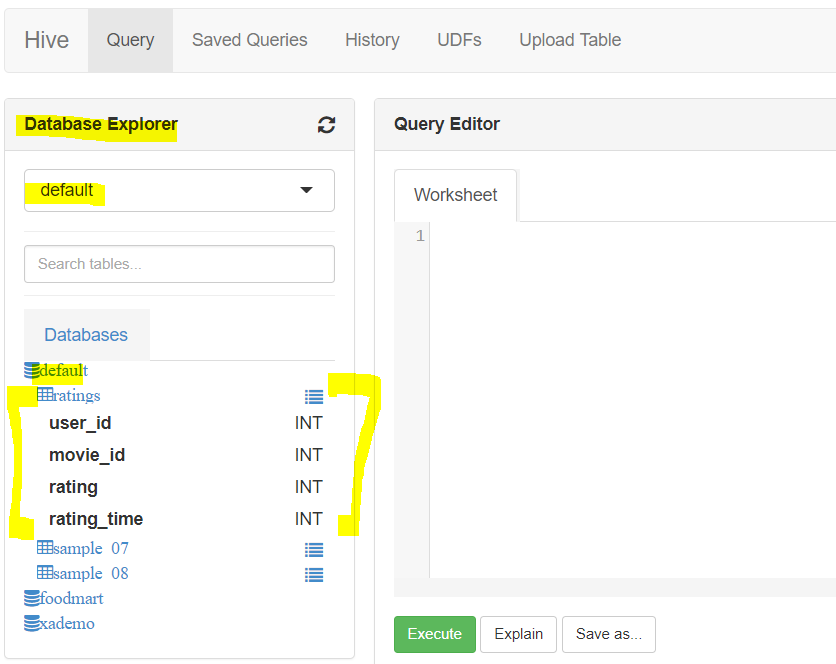The height and width of the screenshot is (664, 836).
Task: Open the Query tab in Hive navbar
Action: pyautogui.click(x=130, y=40)
